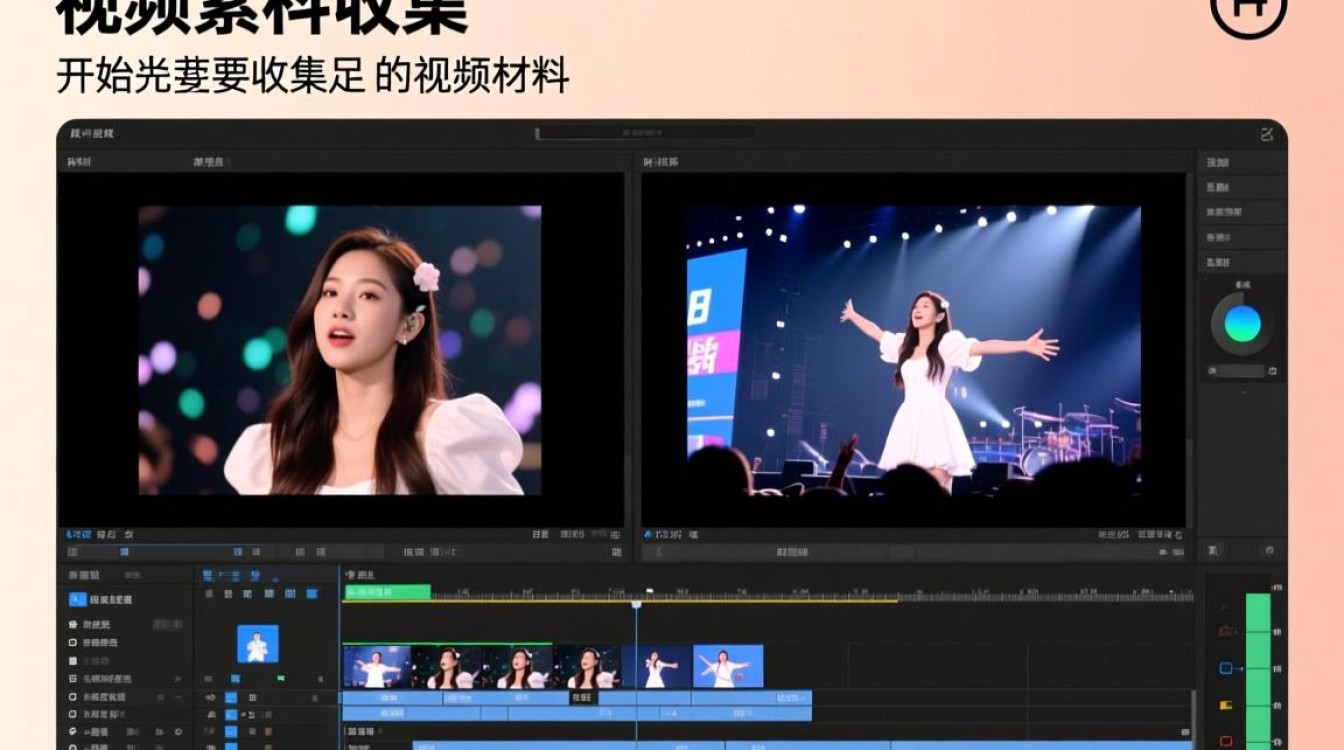
Task: Click the vertical scrollbar at the timeline's right edge
Action: point(1194,718)
